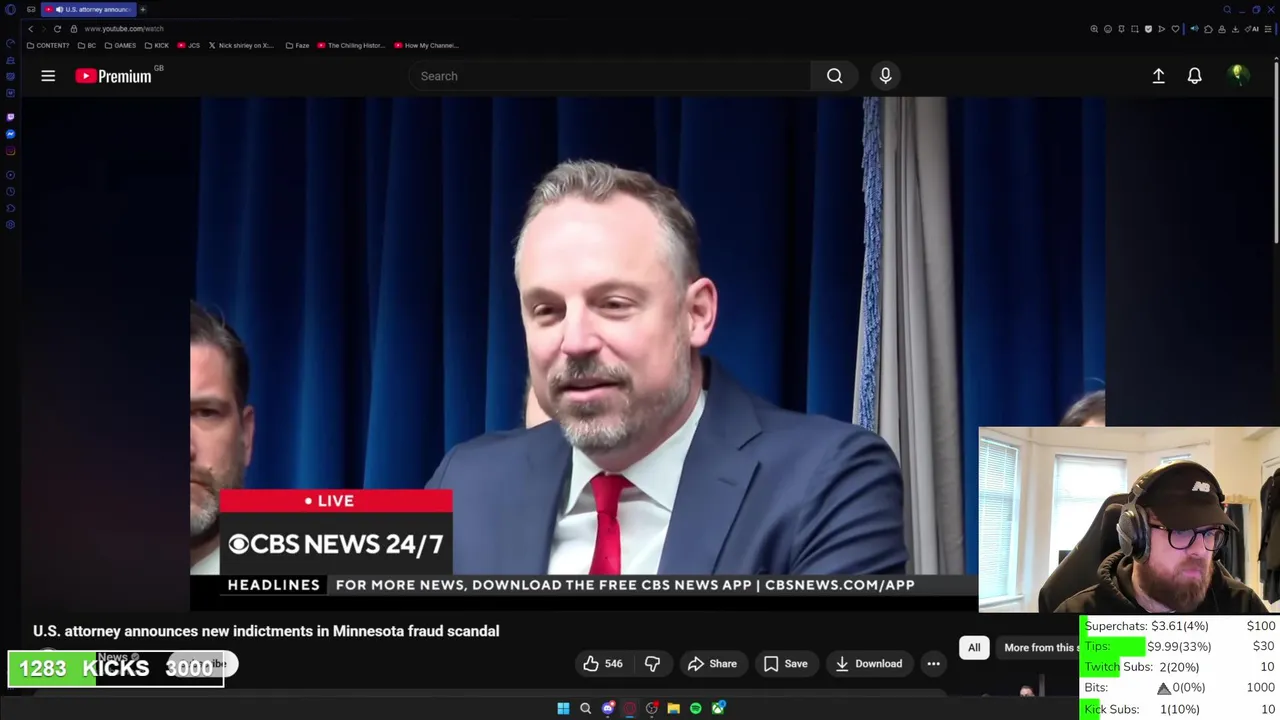
Task: Open the Xbox app from the taskbar
Action: tap(718, 708)
